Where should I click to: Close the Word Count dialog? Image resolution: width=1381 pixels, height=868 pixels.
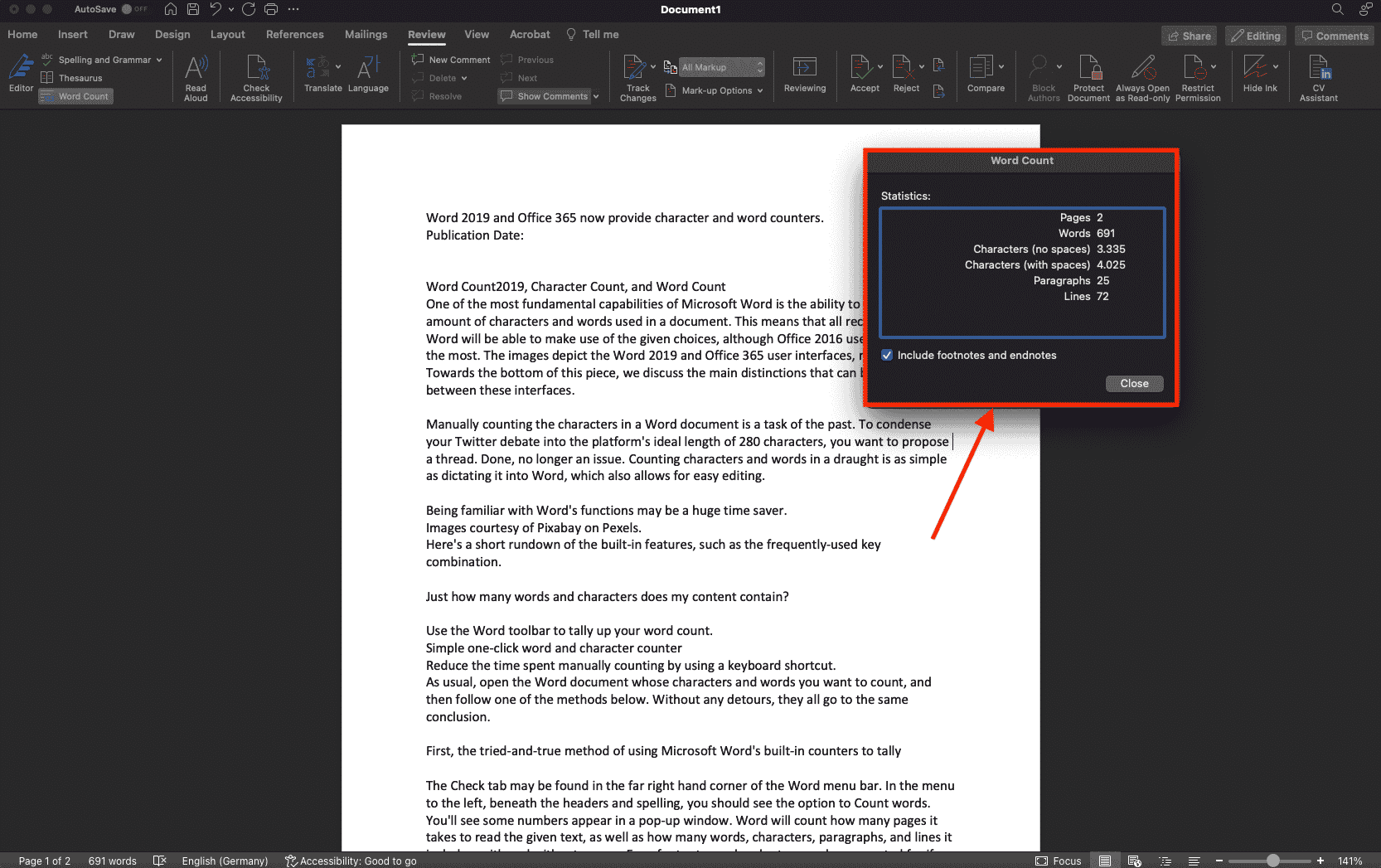tap(1134, 383)
